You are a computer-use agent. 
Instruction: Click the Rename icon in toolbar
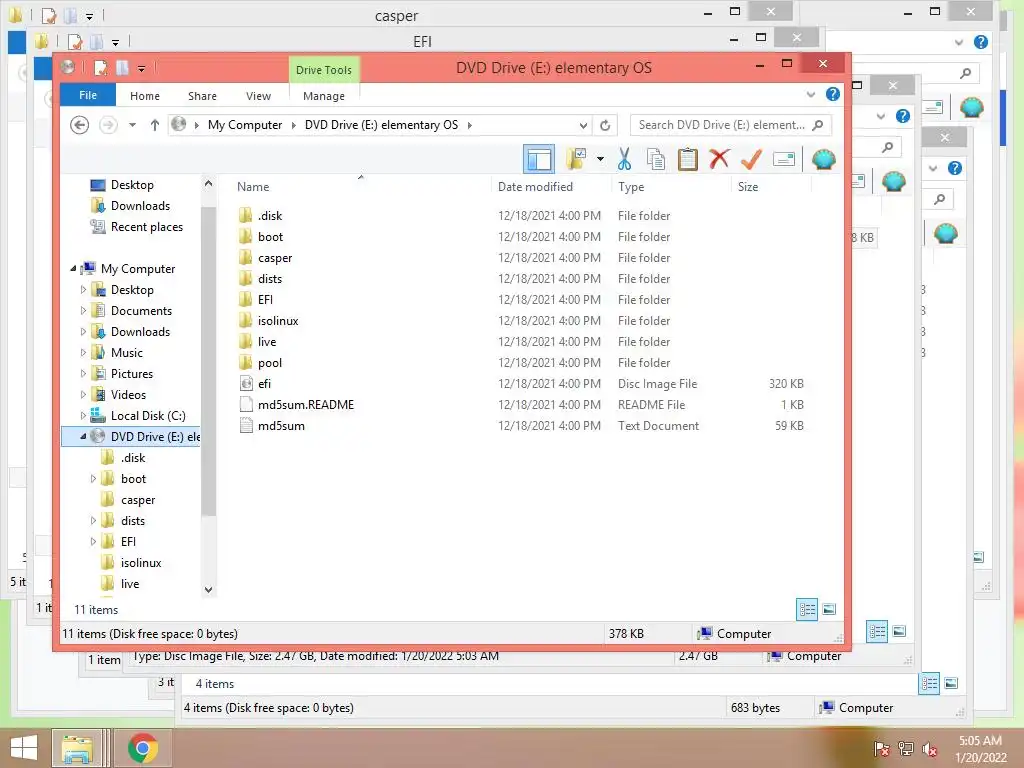(x=783, y=159)
